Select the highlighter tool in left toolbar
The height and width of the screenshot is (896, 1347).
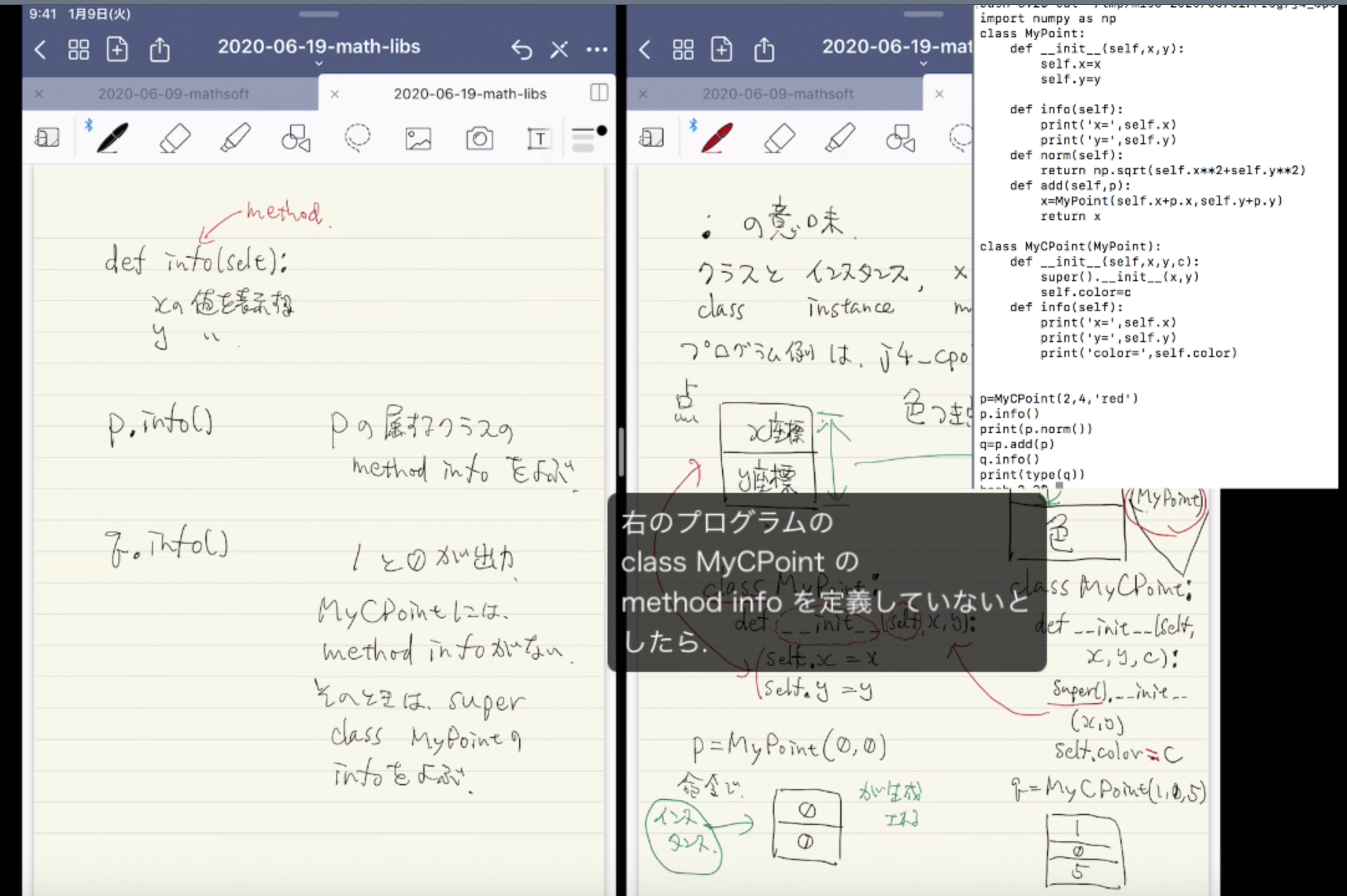[x=235, y=138]
